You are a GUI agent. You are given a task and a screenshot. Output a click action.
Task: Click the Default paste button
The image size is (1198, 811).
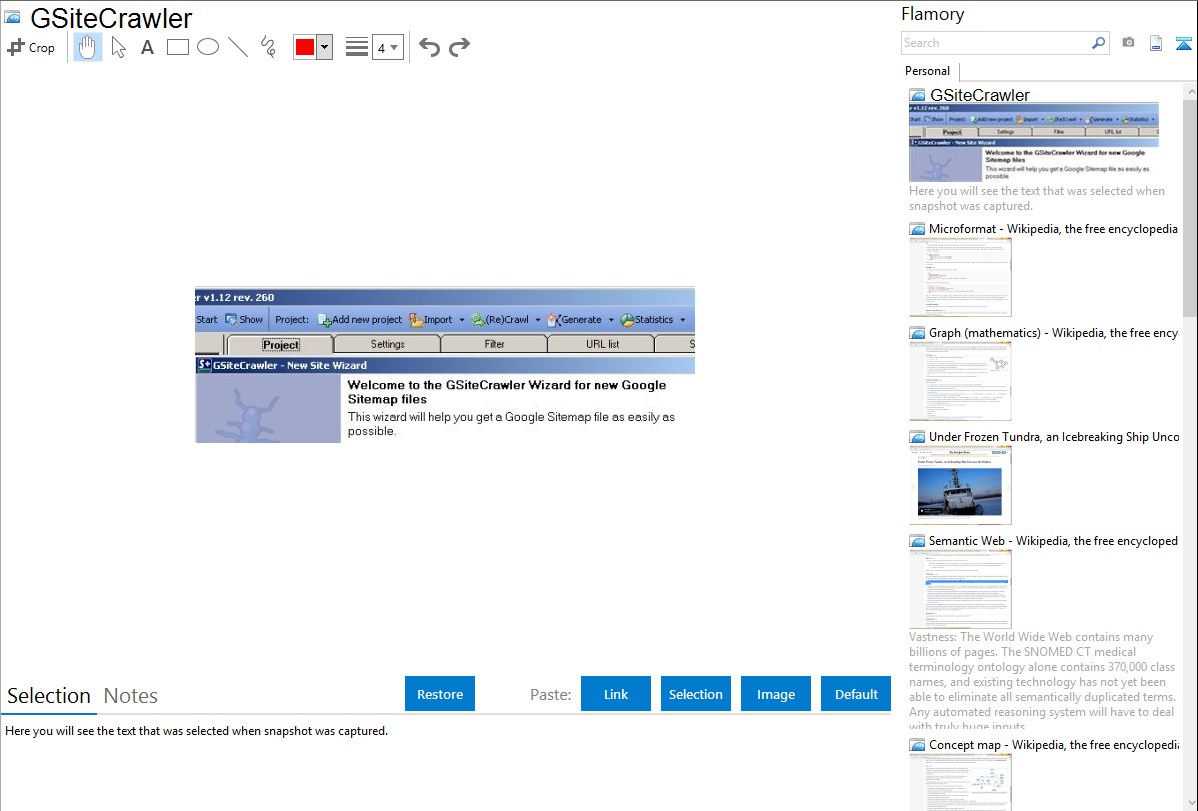pos(856,693)
